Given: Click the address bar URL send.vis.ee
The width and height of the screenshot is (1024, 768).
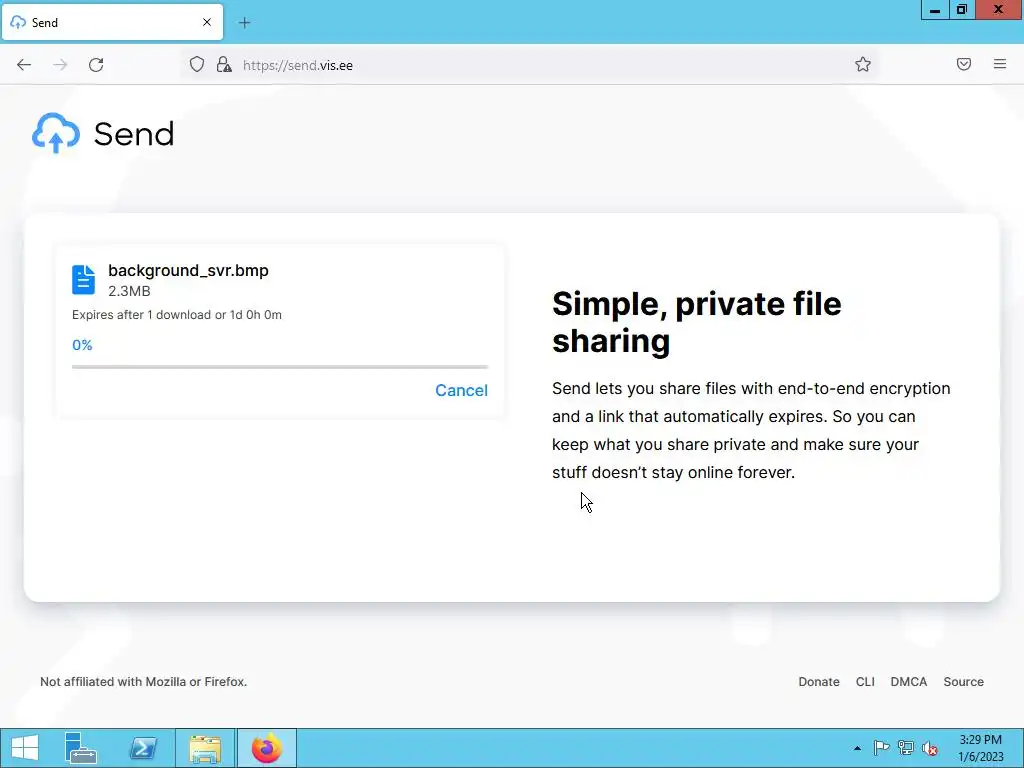Looking at the screenshot, I should point(298,65).
